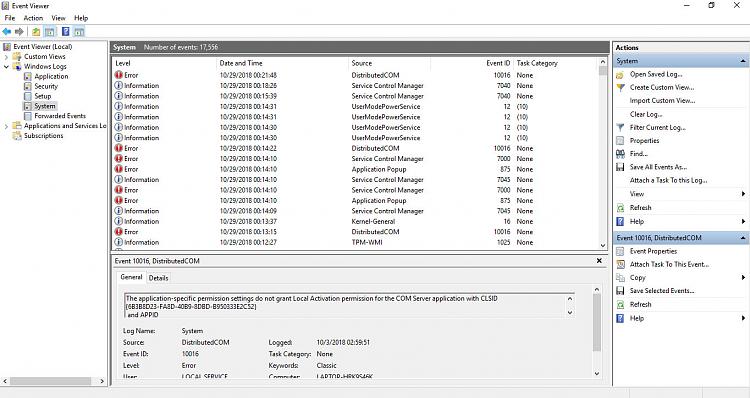Click the Properties page icon in Actions
750x398 pixels.
620,141
